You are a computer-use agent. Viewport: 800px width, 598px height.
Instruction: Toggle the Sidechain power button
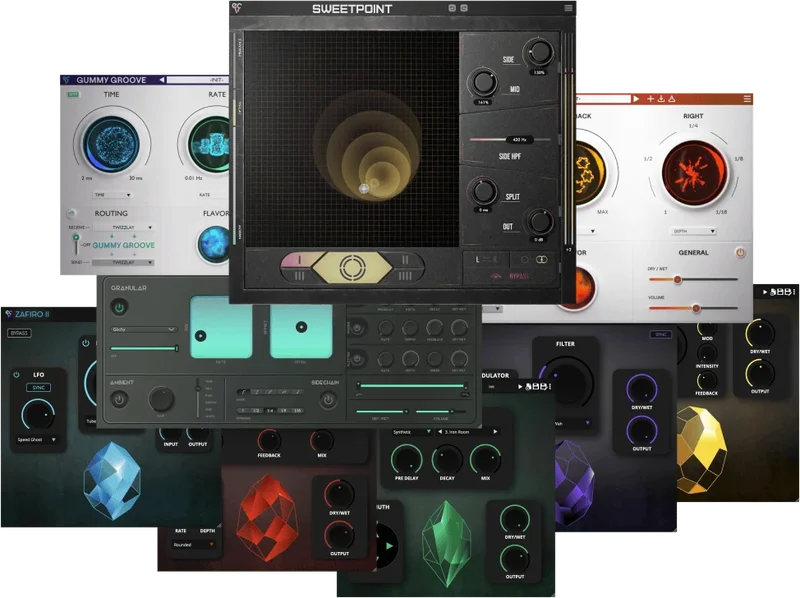(328, 400)
